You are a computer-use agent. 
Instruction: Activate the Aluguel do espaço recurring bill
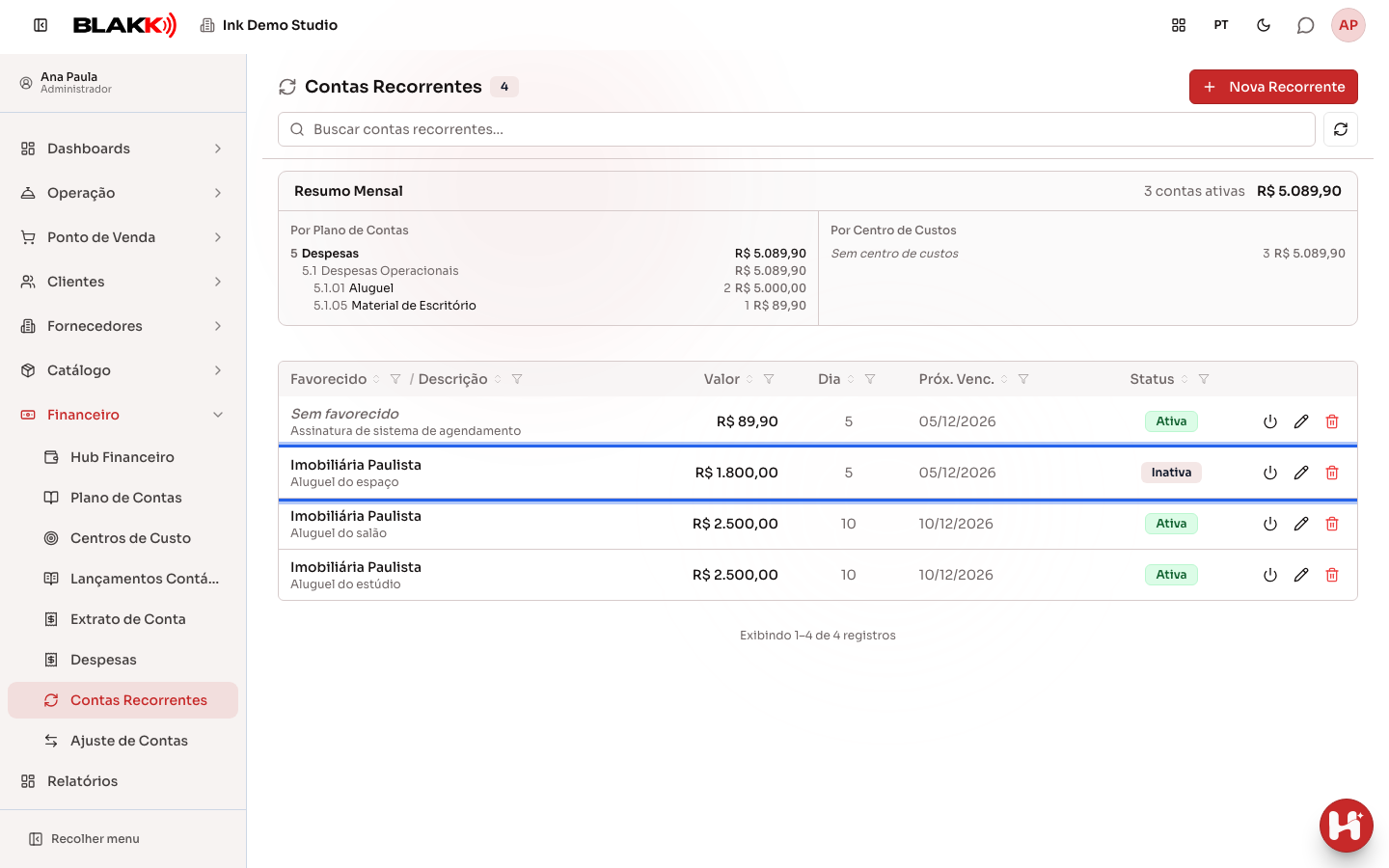(1270, 473)
